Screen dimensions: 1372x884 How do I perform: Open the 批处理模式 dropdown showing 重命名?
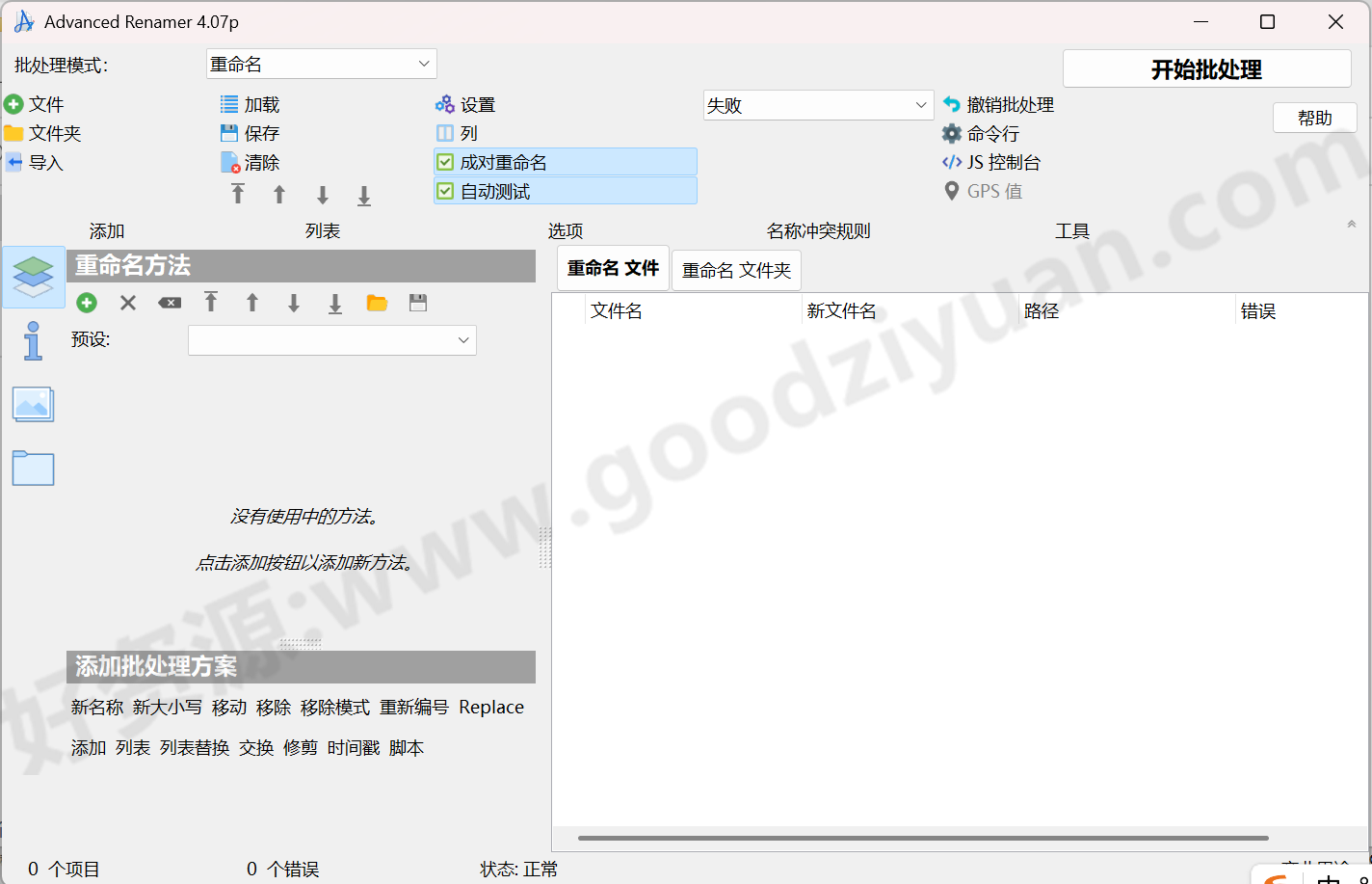(321, 63)
